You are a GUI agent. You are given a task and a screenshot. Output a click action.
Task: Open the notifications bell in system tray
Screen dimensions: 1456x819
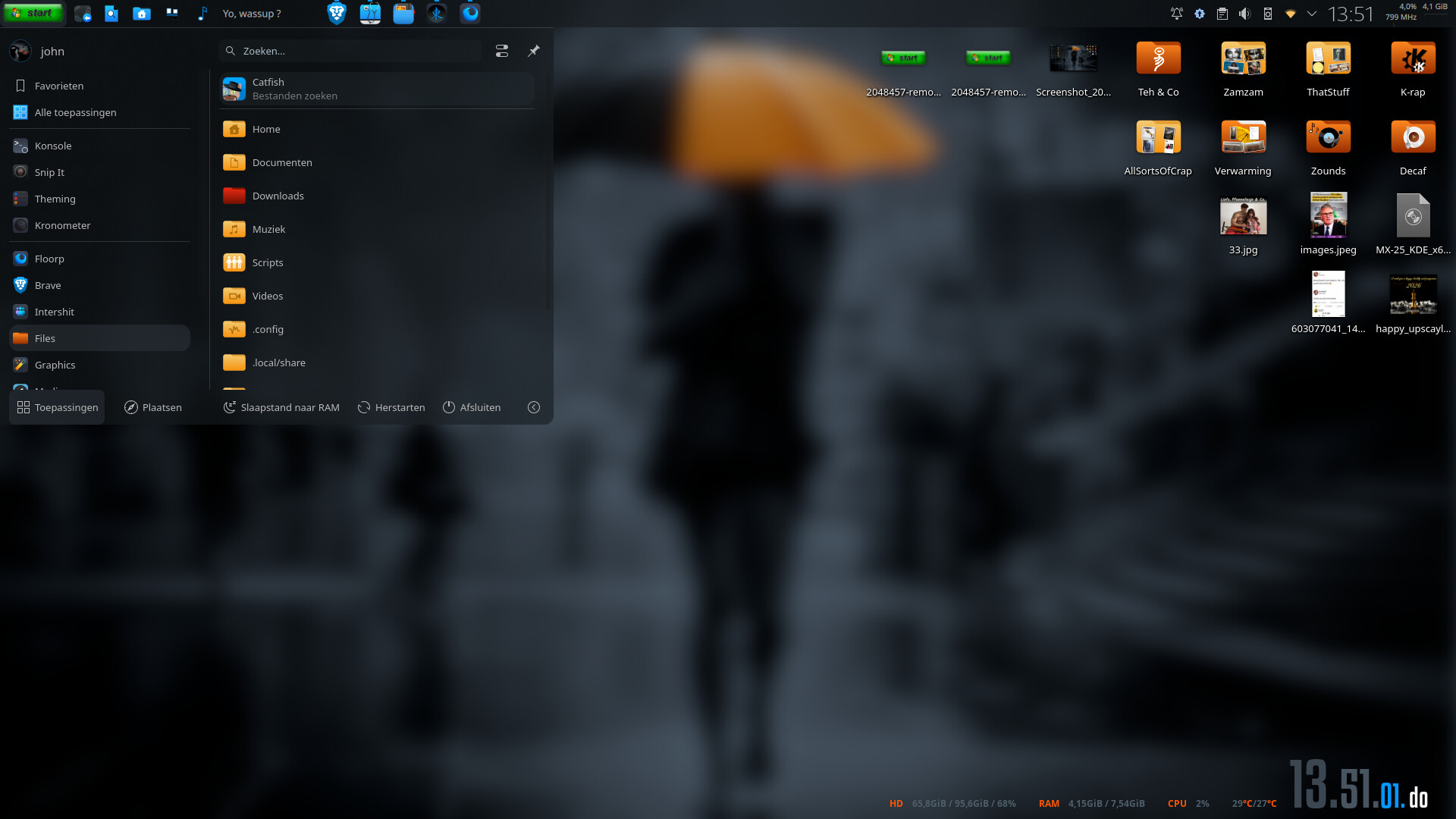1176,14
